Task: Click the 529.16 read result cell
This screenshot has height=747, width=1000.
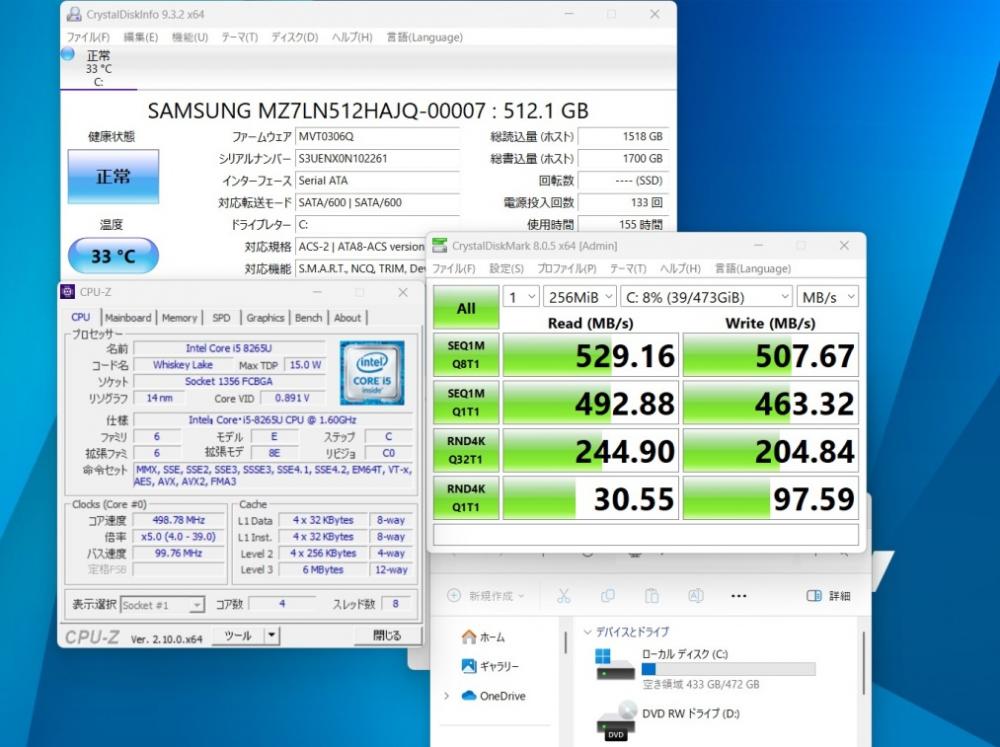Action: point(591,355)
